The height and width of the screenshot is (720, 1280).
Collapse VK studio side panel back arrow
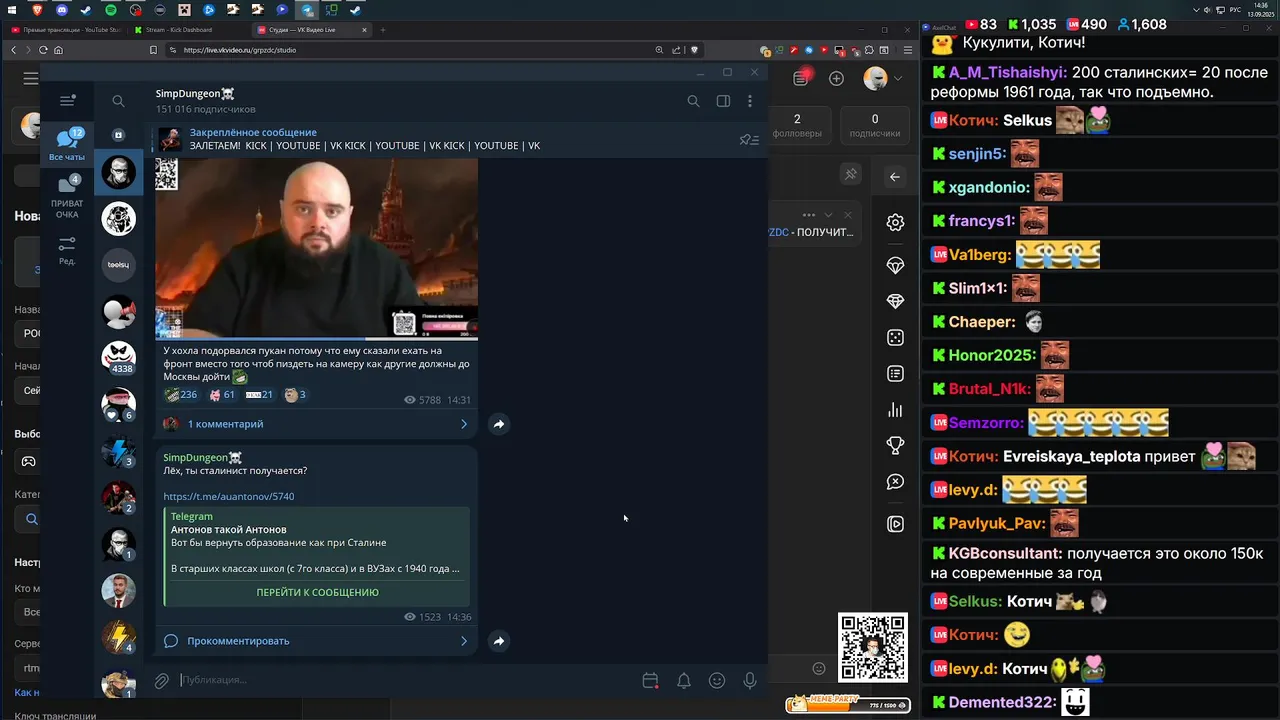click(895, 177)
